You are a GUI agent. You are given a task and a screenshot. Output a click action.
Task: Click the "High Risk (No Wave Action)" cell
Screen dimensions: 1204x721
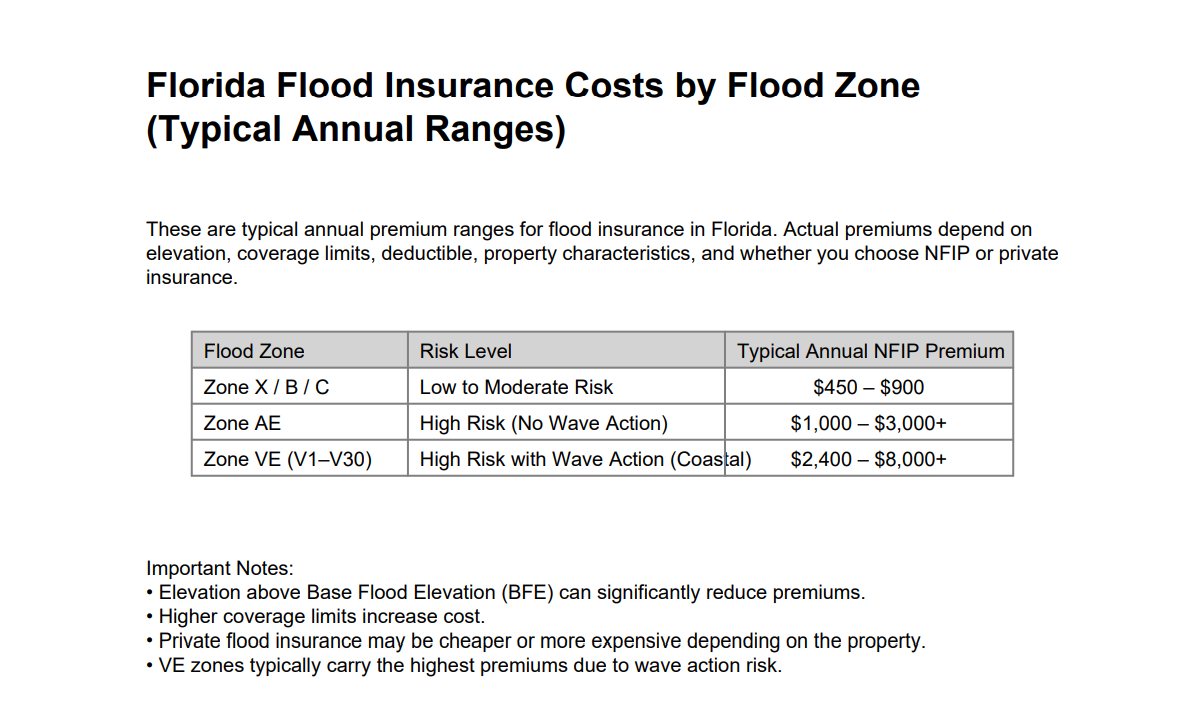tap(543, 423)
